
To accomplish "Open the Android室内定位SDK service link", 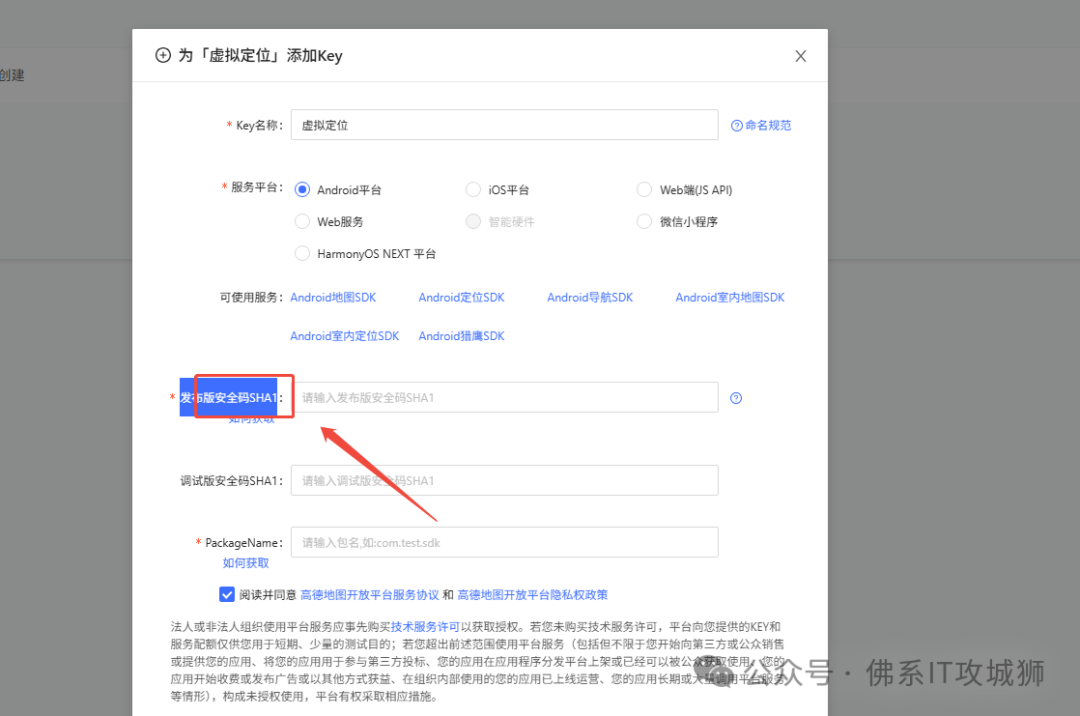I will point(344,335).
